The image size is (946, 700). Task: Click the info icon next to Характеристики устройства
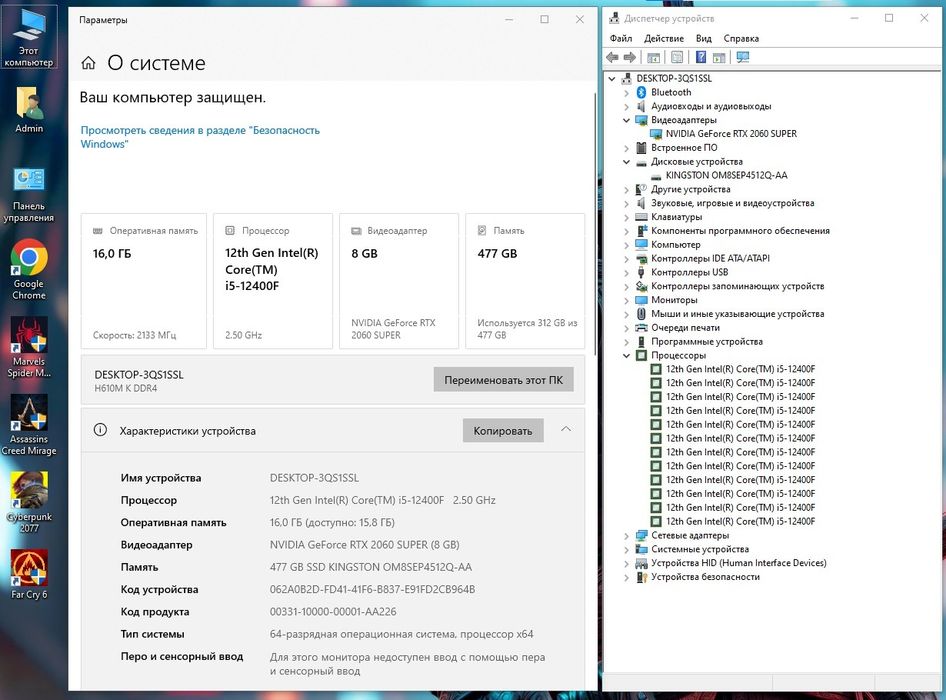(100, 430)
